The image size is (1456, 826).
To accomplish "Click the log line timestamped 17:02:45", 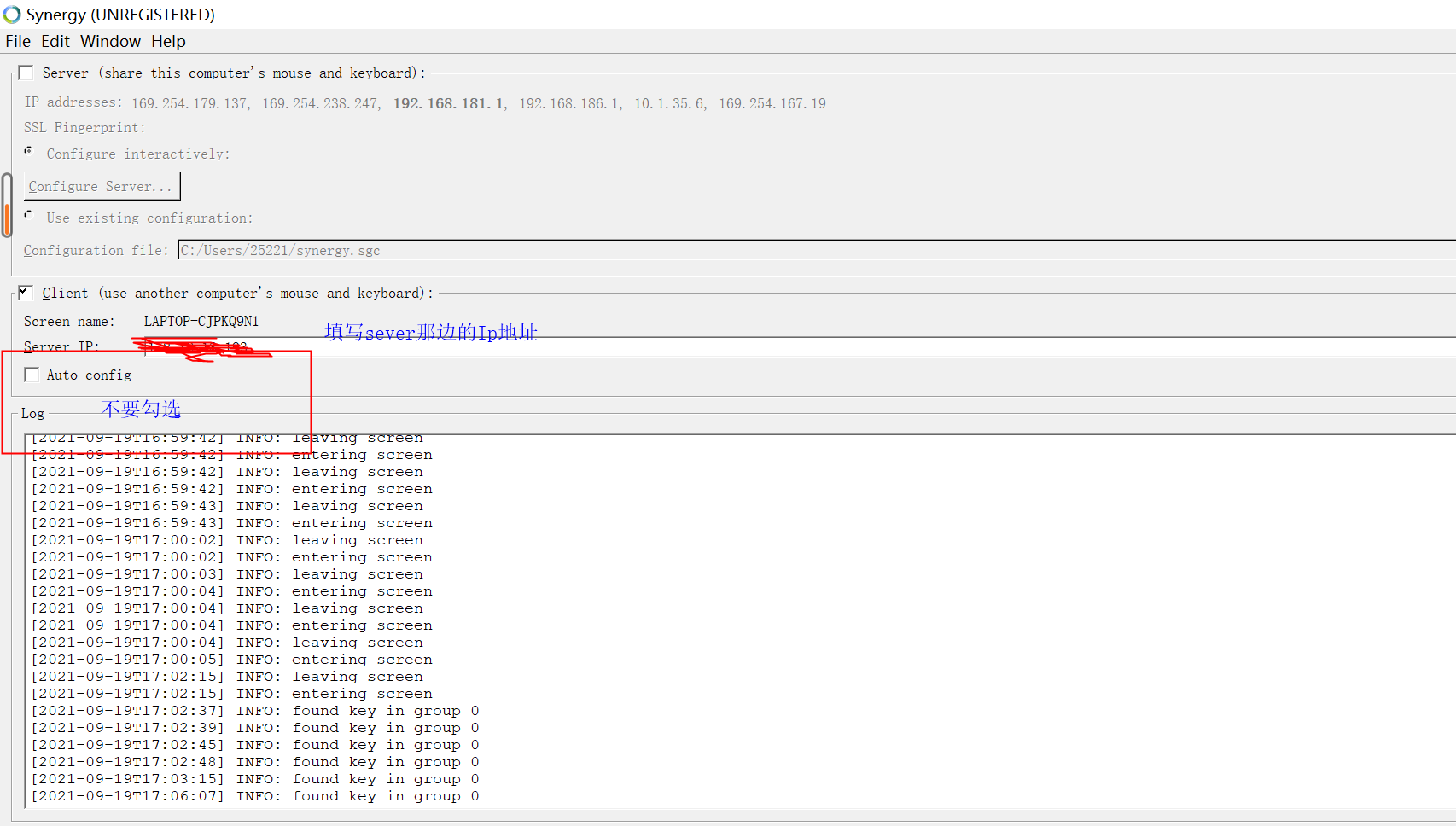I will tap(255, 745).
